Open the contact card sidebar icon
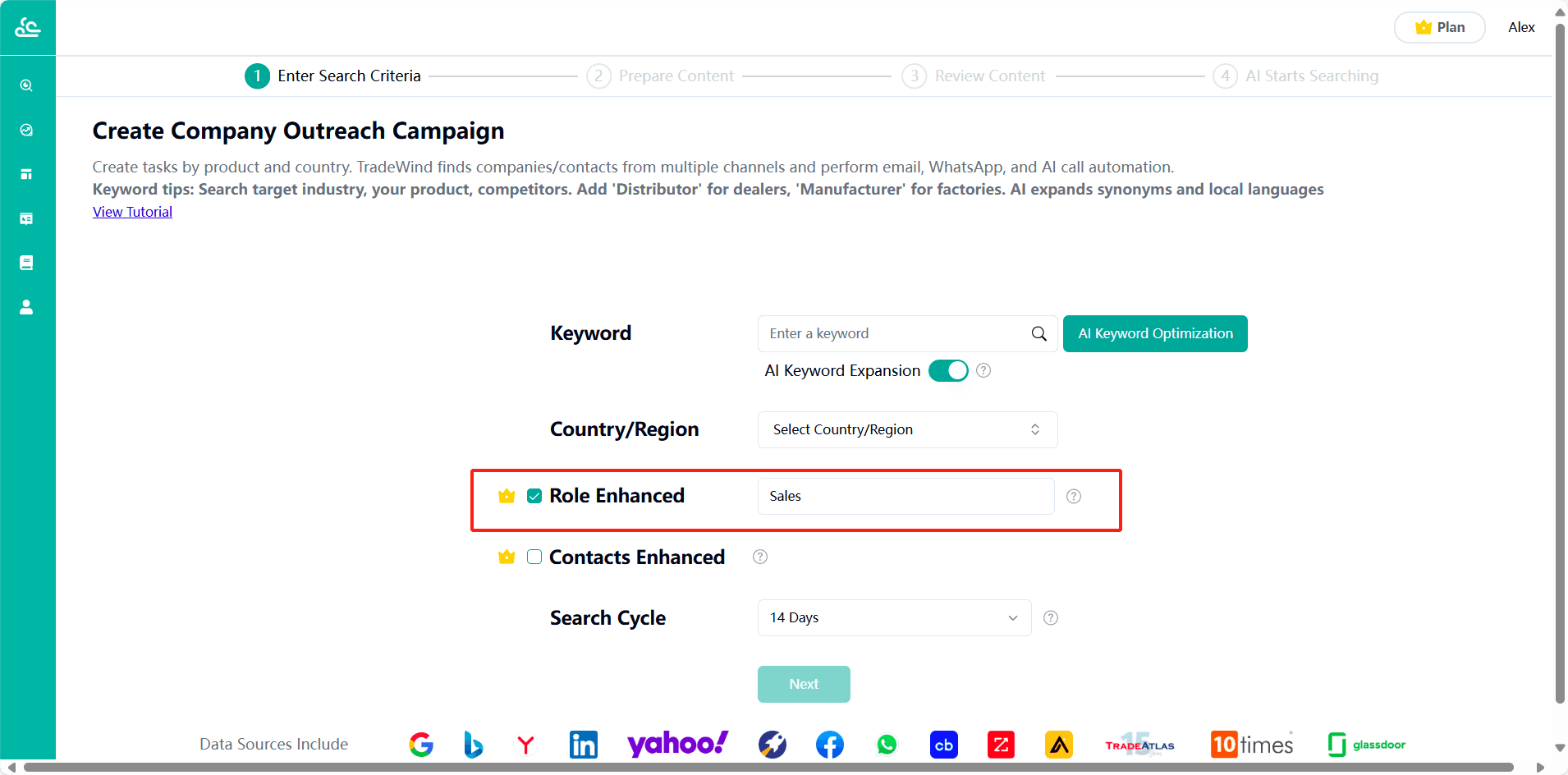Viewport: 1568px width, 775px height. [x=26, y=218]
